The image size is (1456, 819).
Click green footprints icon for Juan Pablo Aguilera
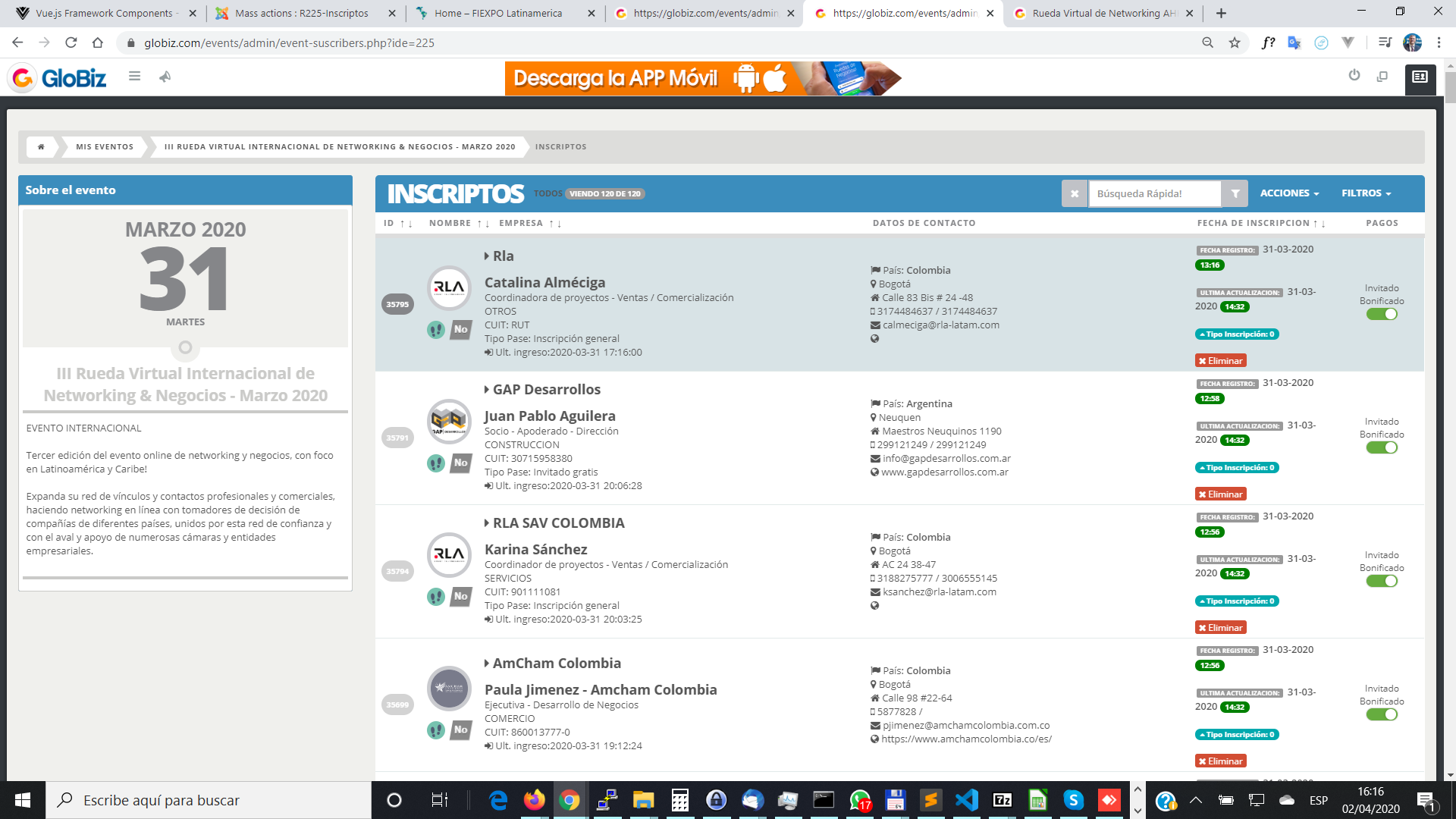click(x=435, y=463)
